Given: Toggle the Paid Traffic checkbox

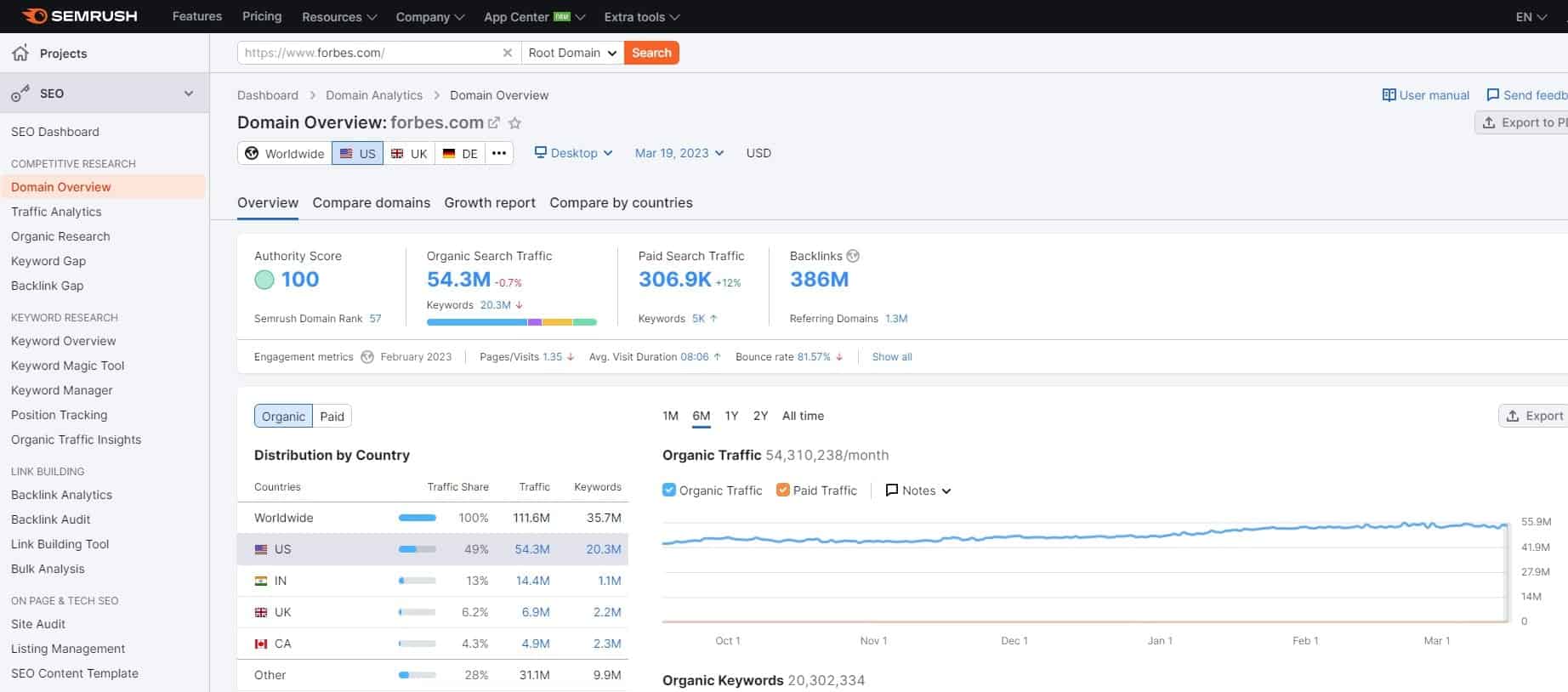Looking at the screenshot, I should [x=782, y=490].
